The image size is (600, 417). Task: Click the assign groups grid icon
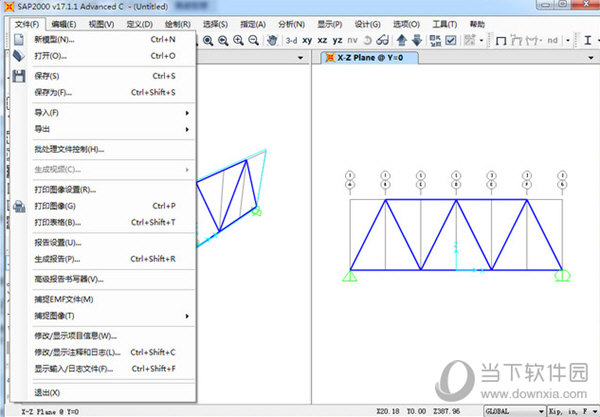(x=470, y=40)
